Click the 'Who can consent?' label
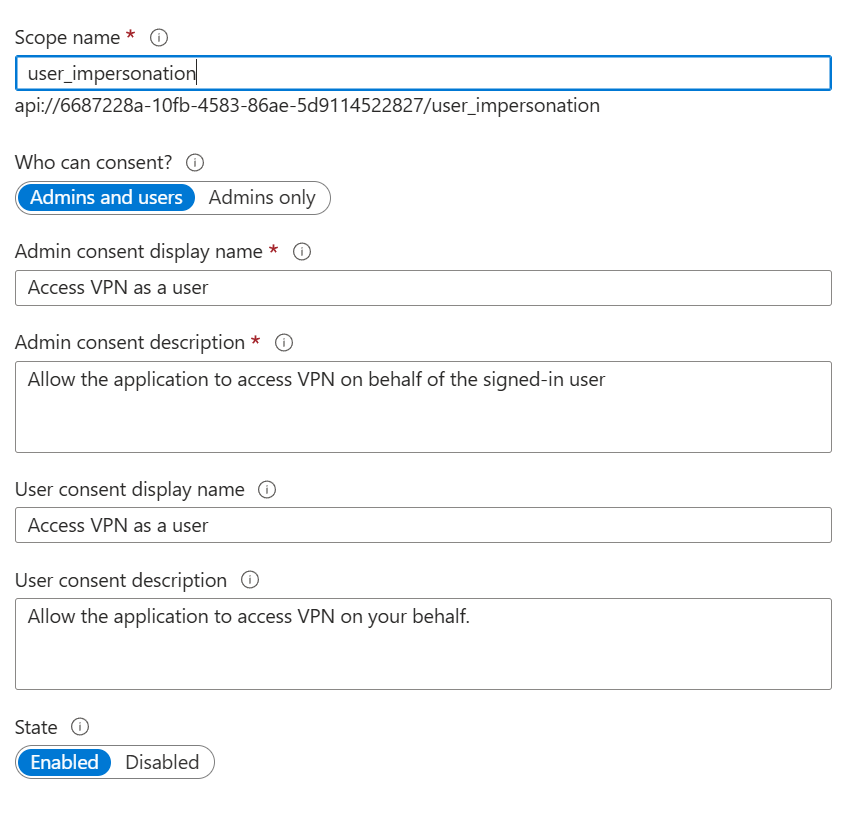 pyautogui.click(x=93, y=162)
